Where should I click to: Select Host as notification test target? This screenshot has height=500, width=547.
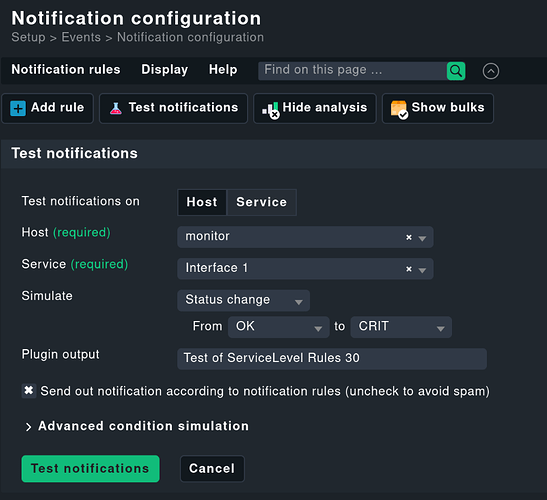tap(202, 202)
